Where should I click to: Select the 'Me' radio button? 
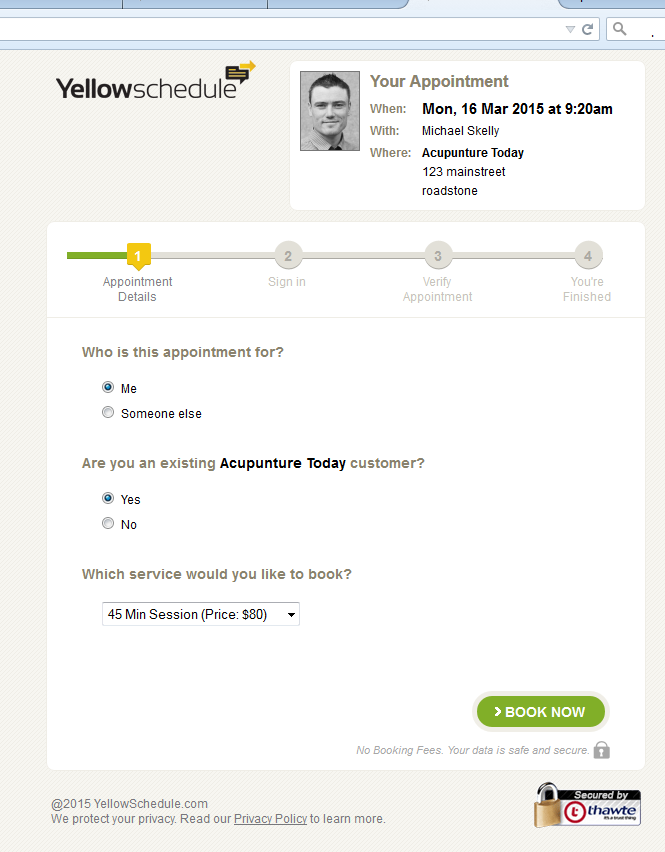[108, 388]
